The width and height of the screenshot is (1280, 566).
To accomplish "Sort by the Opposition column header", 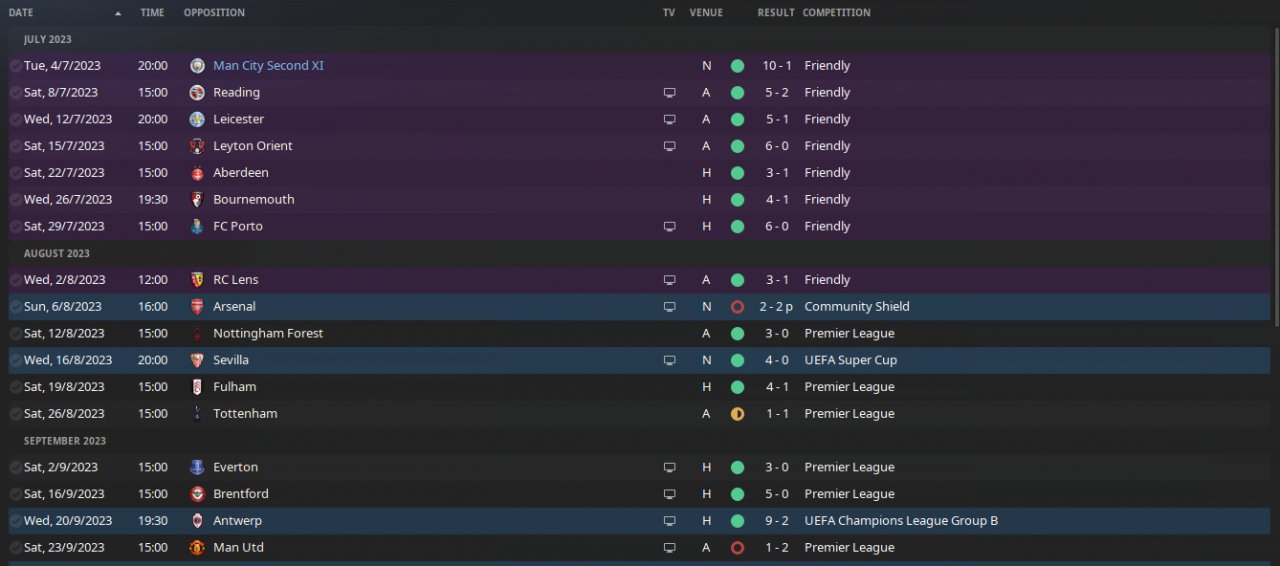I will 214,13.
